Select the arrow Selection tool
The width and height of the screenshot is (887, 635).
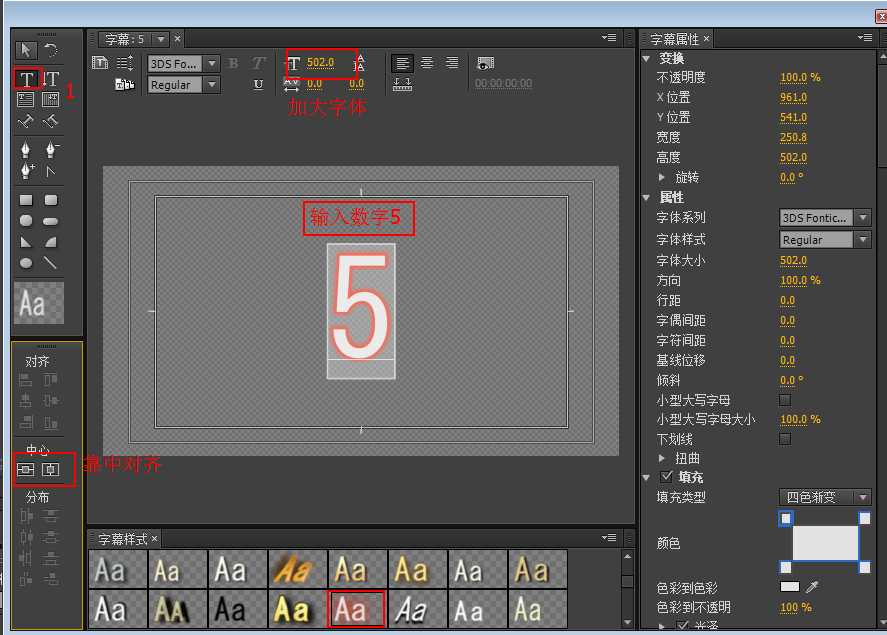tap(26, 50)
